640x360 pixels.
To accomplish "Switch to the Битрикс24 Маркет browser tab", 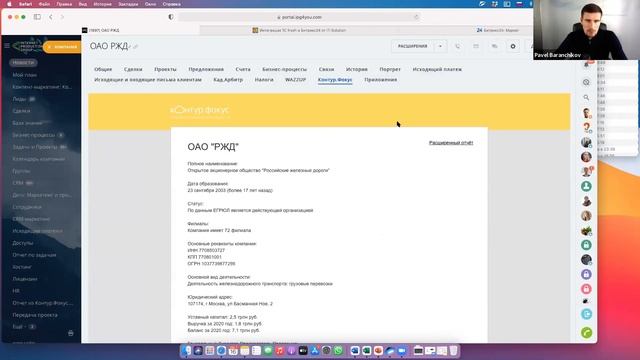I will pyautogui.click(x=498, y=30).
